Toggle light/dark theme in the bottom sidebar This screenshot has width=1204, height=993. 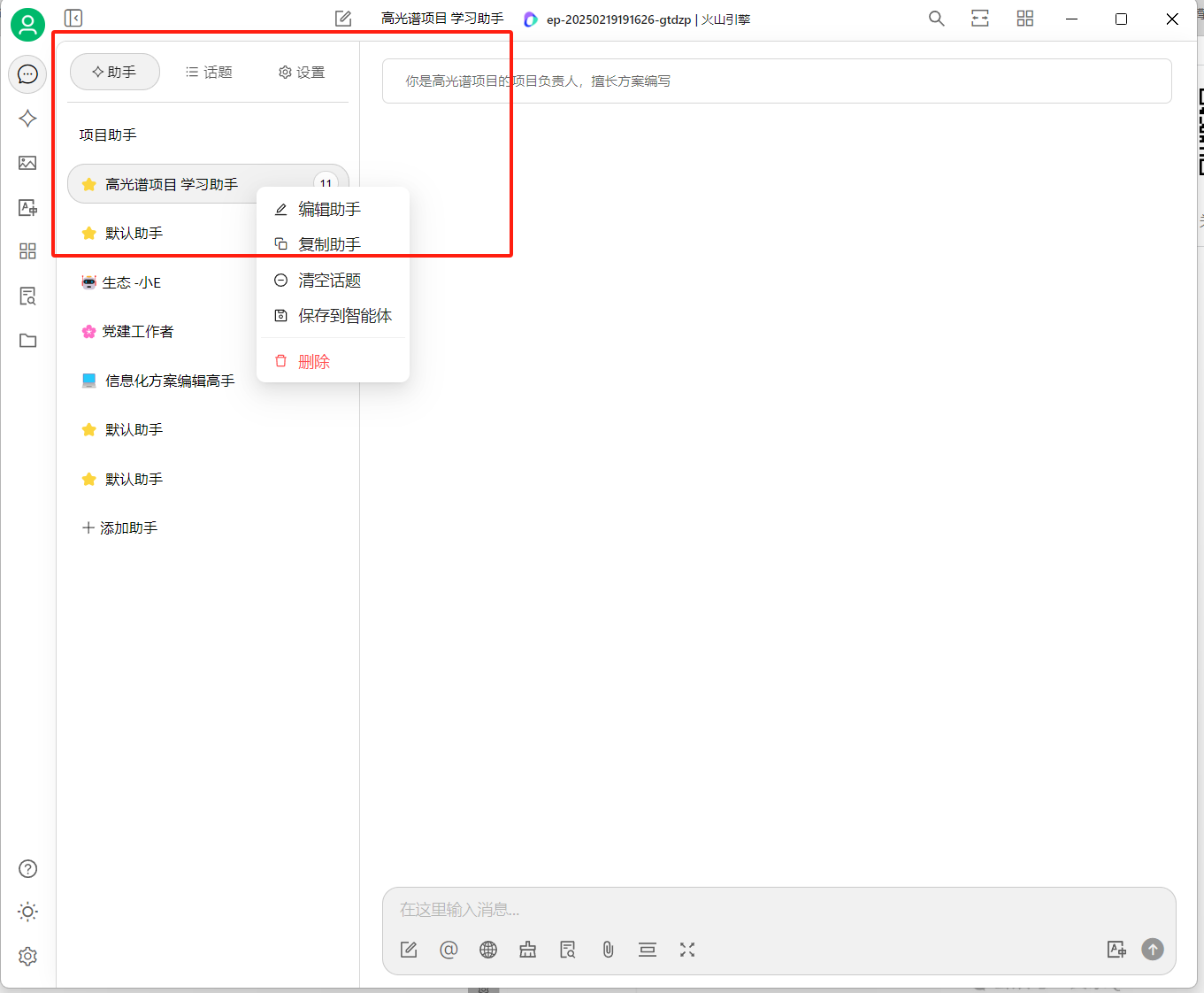pyautogui.click(x=27, y=912)
